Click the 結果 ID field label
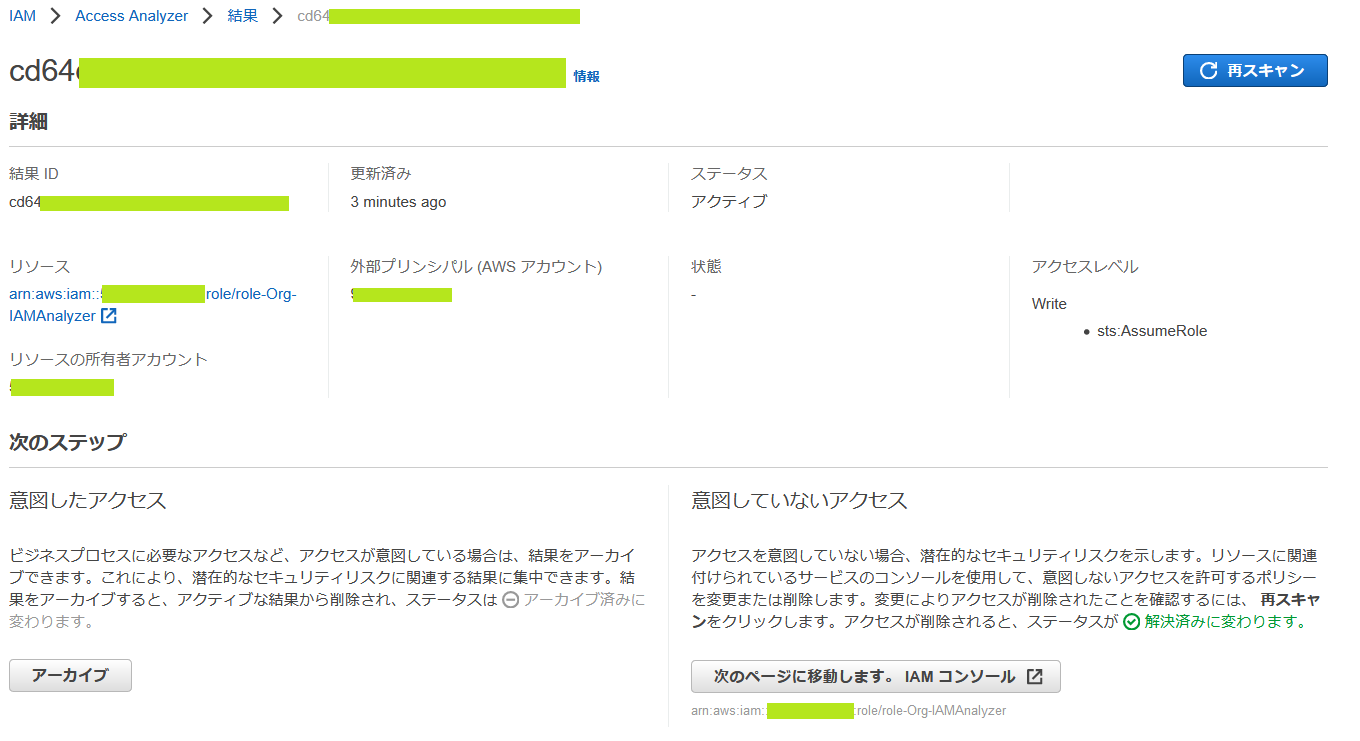 [x=34, y=174]
